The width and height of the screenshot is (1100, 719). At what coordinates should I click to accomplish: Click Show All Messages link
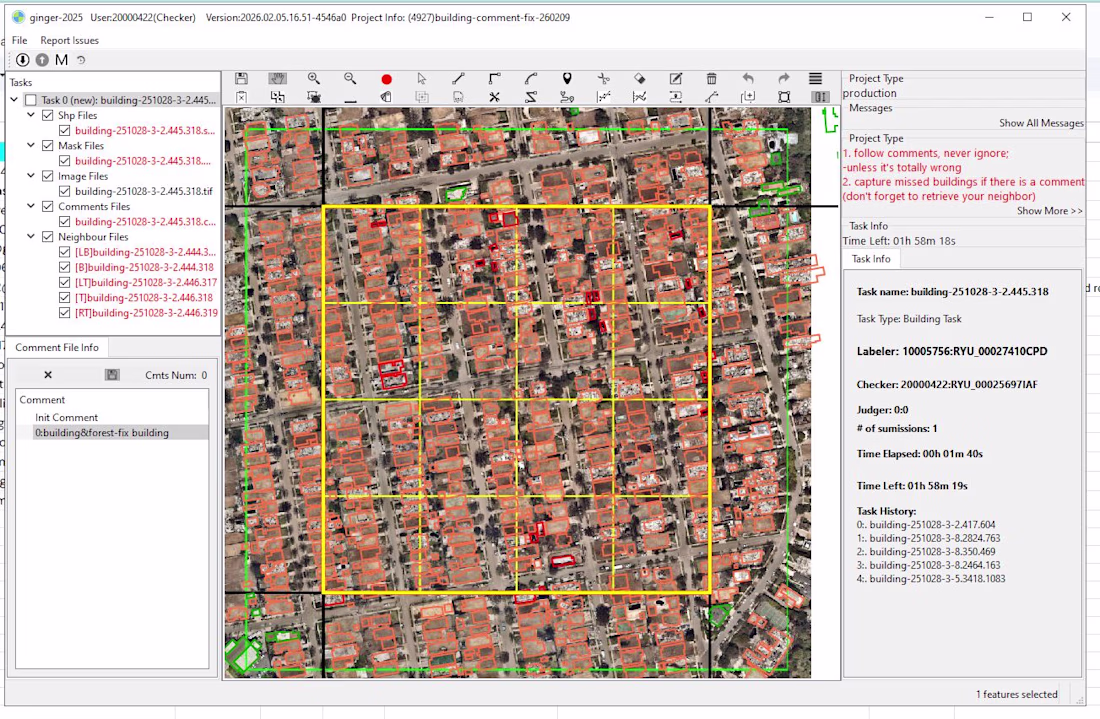click(x=1041, y=123)
